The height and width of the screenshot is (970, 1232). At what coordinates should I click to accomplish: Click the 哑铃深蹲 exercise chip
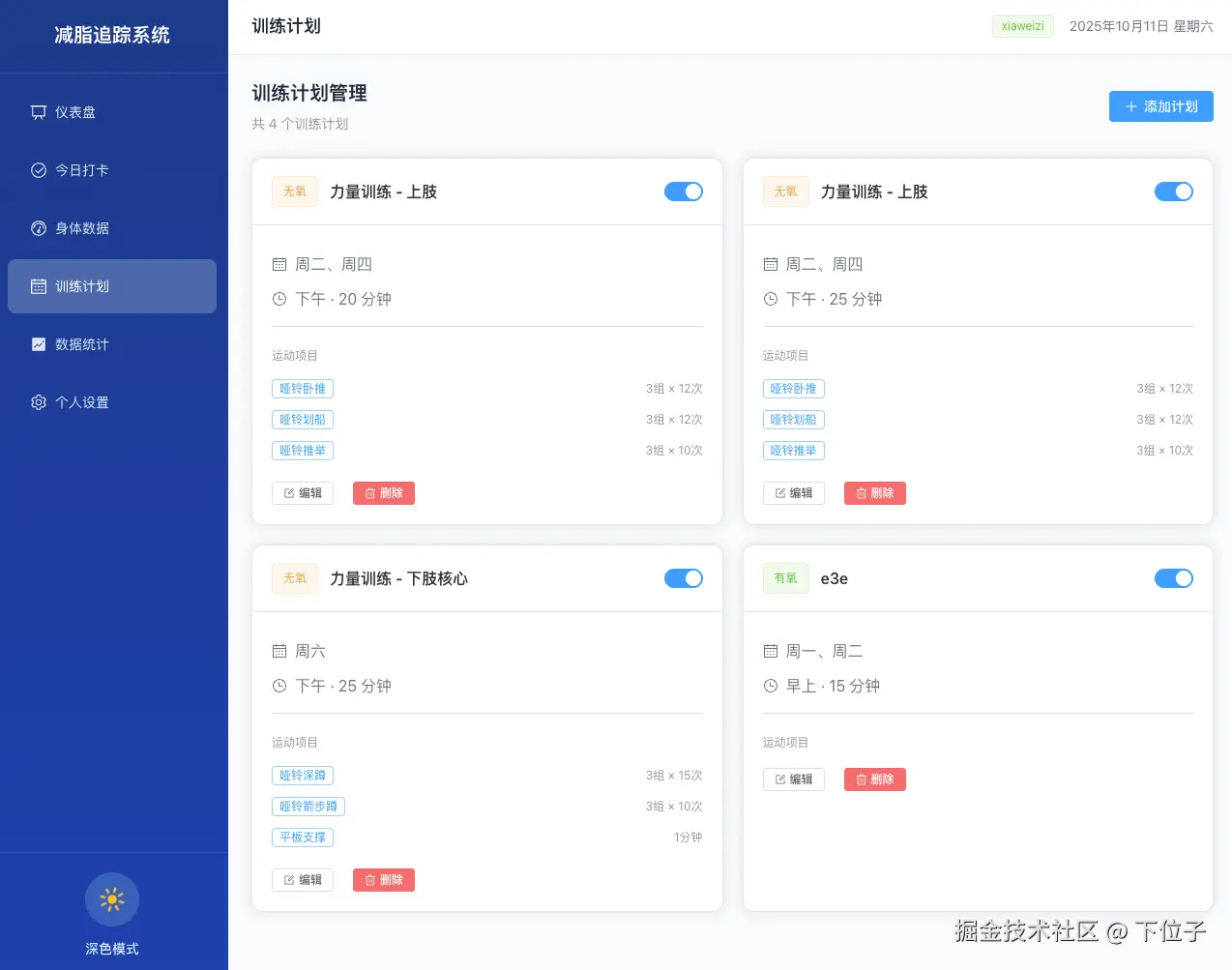pos(302,775)
